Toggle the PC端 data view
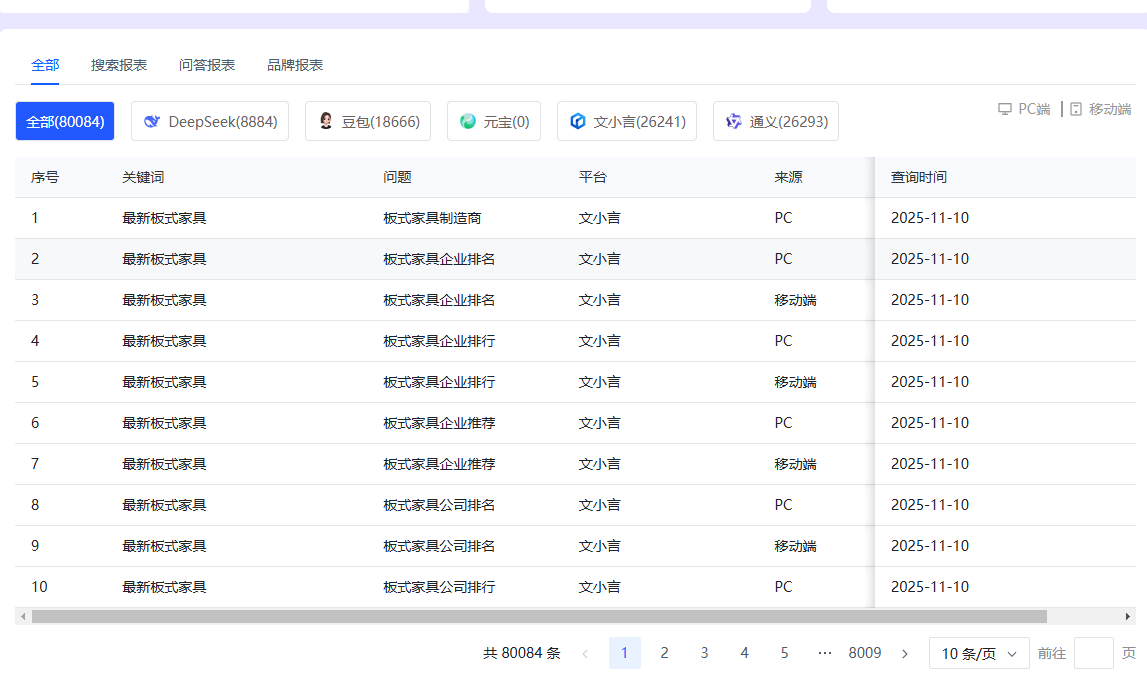The width and height of the screenshot is (1147, 677). click(1024, 109)
